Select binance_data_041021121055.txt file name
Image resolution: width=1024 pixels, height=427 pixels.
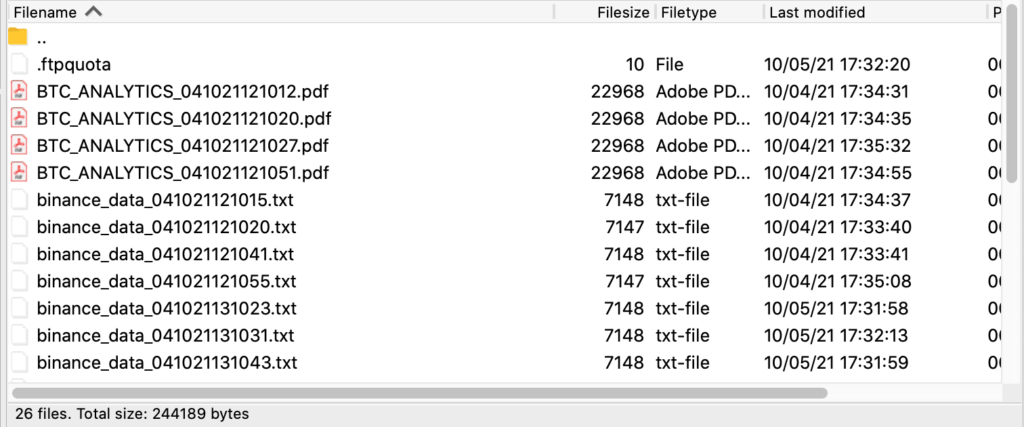point(167,281)
